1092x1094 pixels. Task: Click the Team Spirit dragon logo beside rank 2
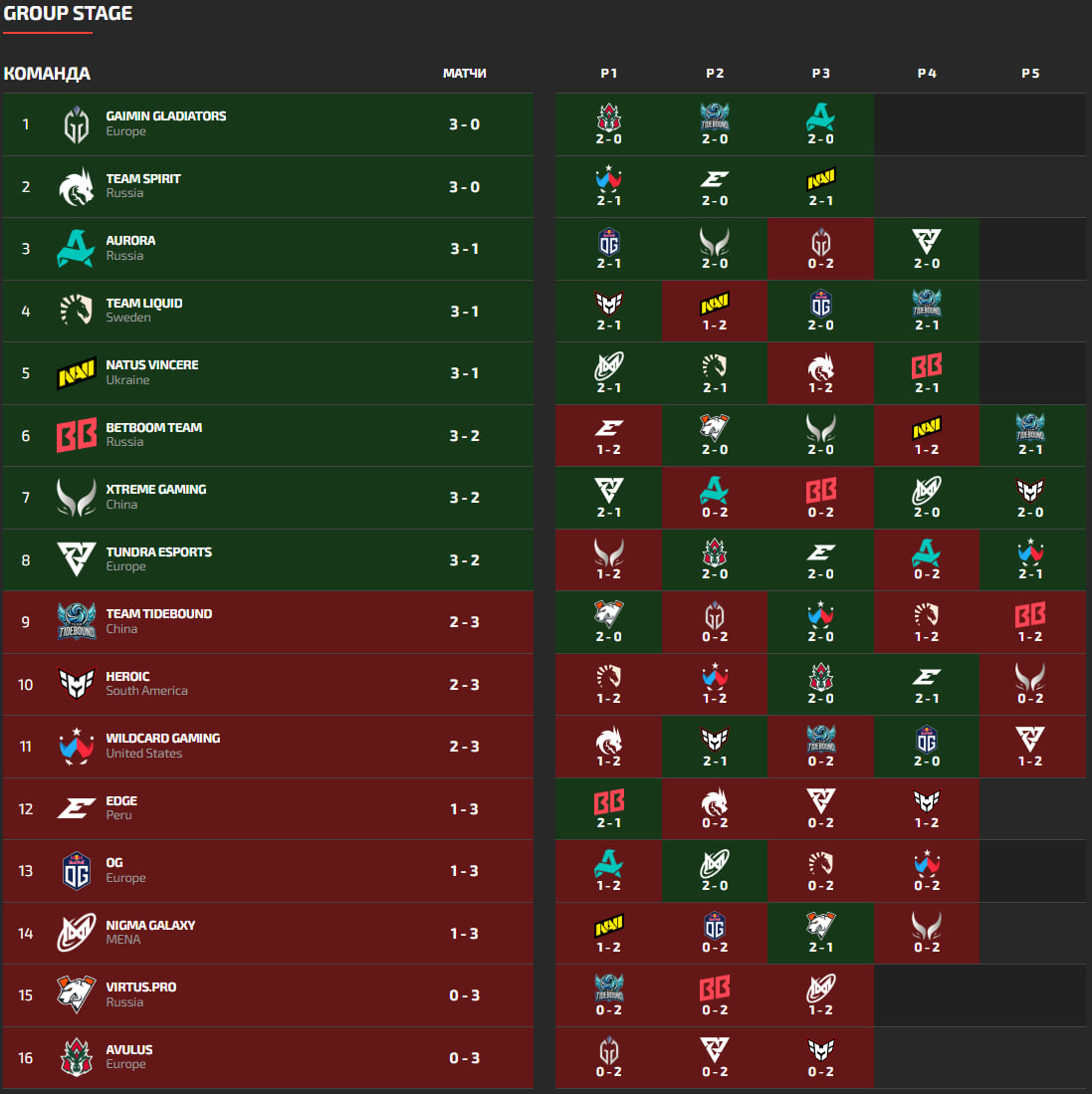(x=77, y=187)
